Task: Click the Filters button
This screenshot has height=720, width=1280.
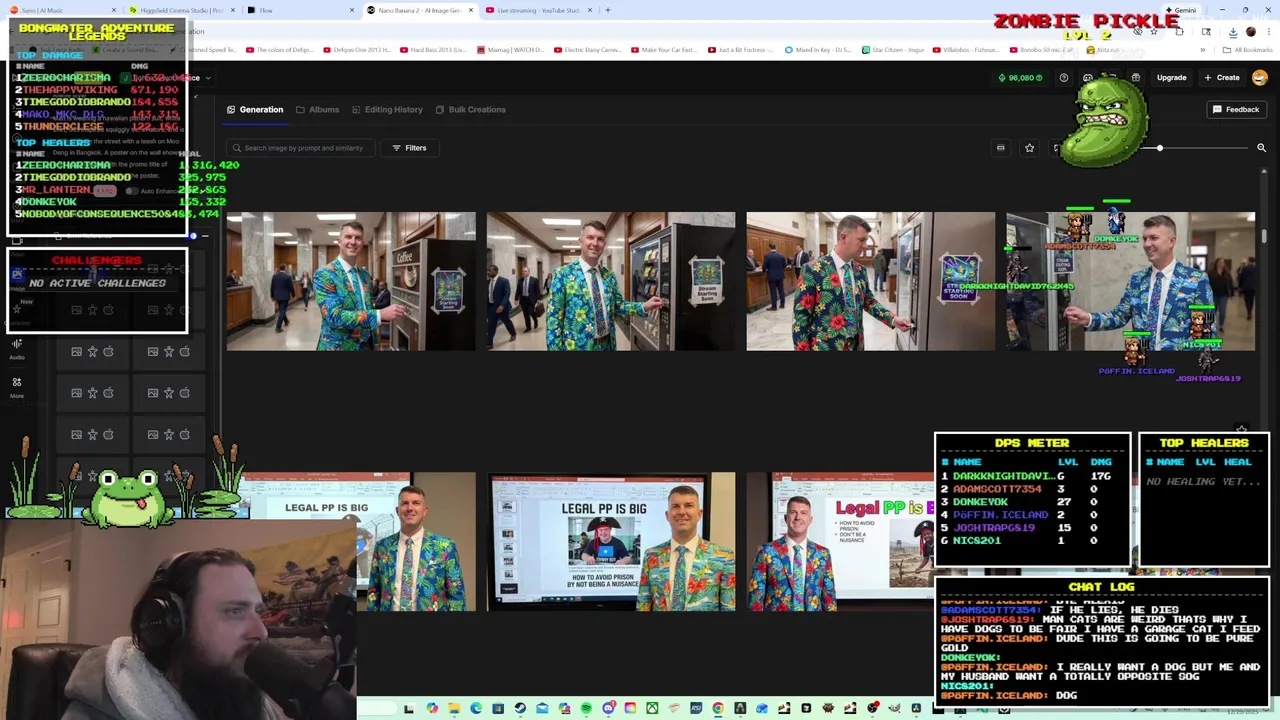Action: [x=409, y=148]
